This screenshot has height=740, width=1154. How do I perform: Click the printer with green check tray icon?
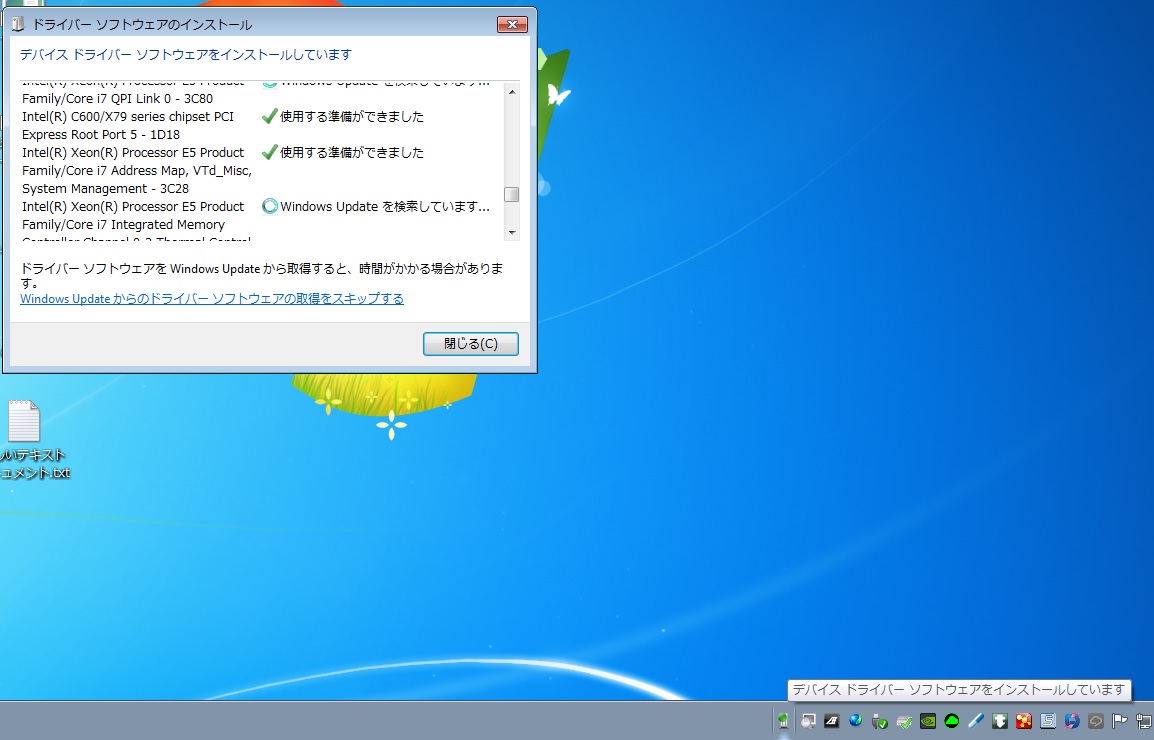coord(904,721)
